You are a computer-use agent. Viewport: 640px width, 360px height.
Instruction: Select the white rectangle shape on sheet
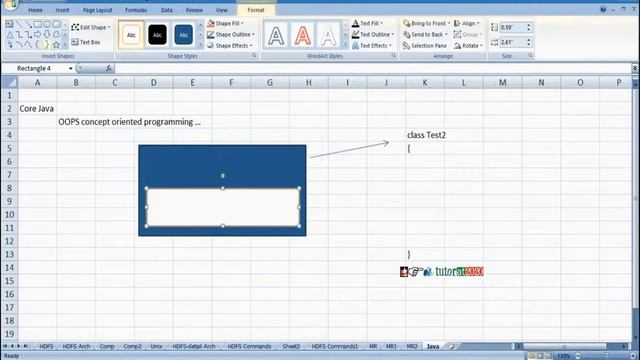point(222,207)
